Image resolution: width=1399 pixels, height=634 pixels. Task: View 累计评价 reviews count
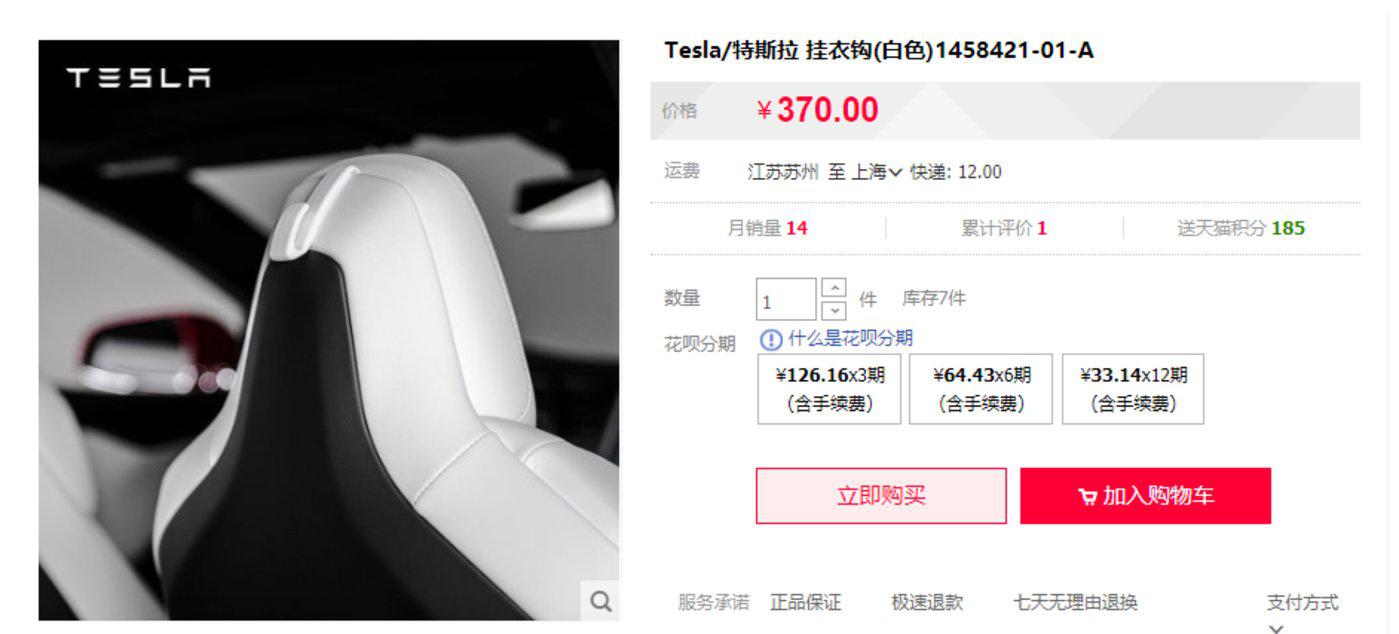(1004, 228)
